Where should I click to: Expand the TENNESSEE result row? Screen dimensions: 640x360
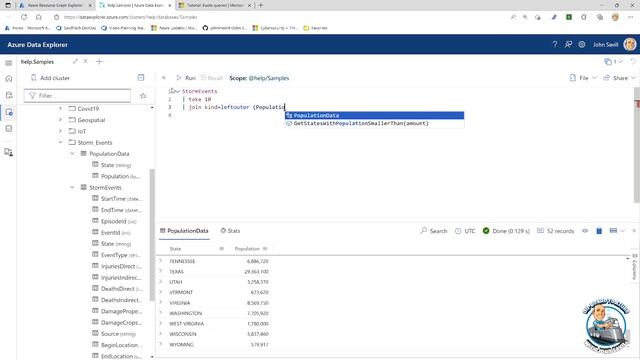tap(160, 261)
